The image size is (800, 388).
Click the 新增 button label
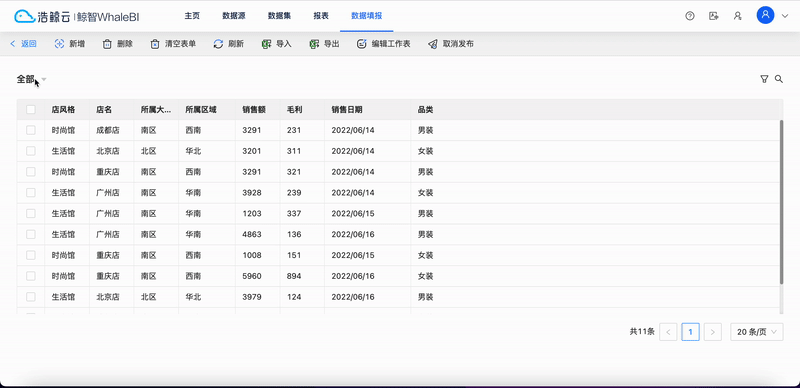[77, 44]
